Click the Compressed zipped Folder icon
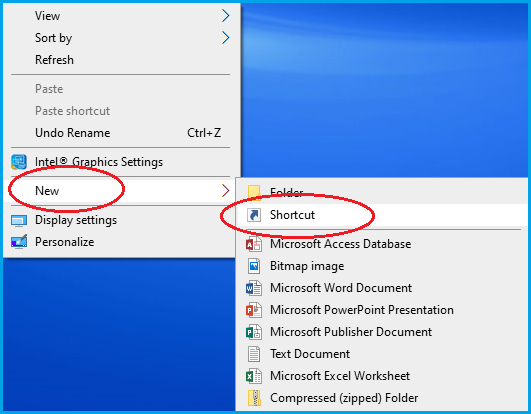 point(254,398)
